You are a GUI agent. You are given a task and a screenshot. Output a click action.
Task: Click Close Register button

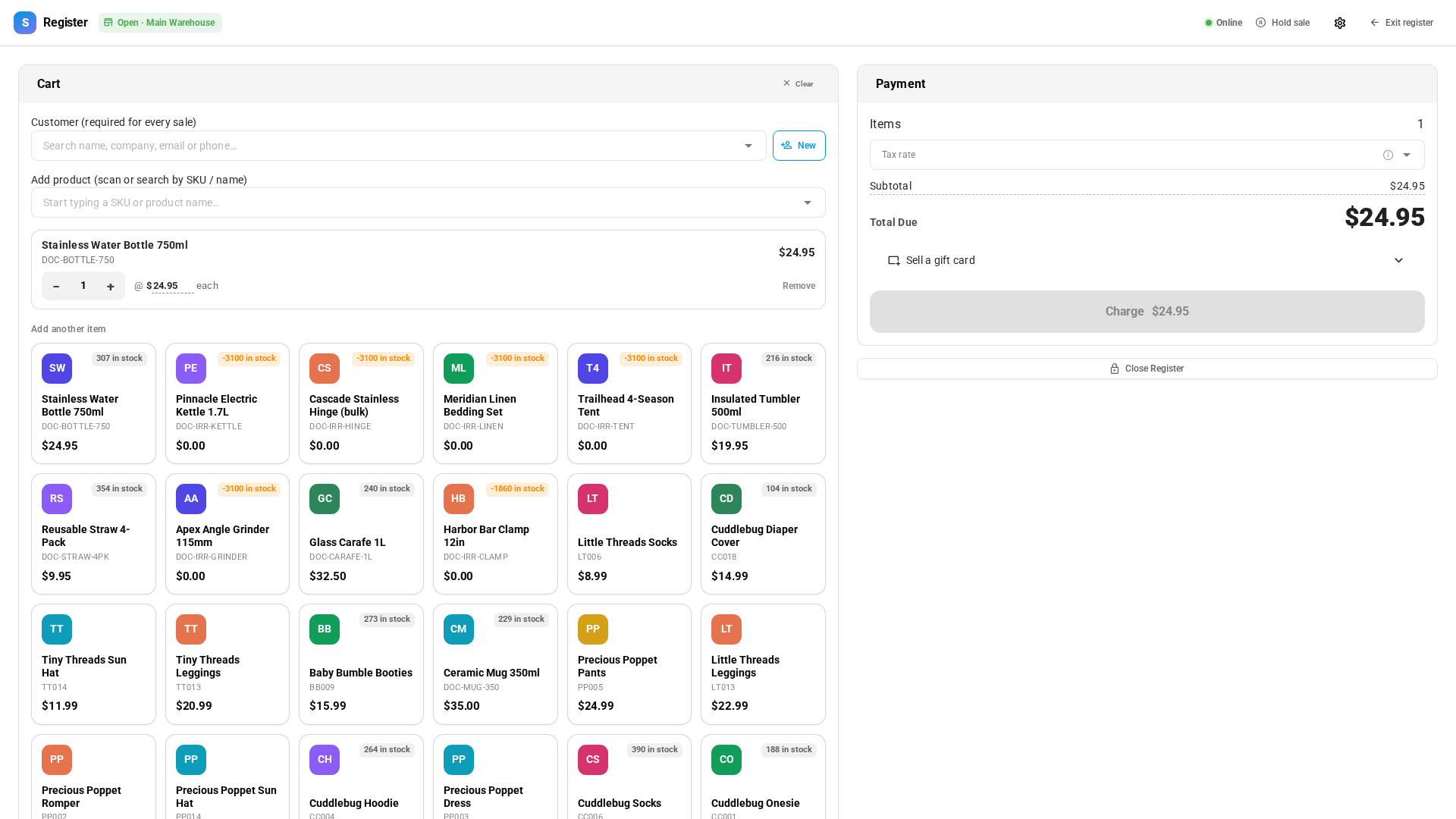coord(1147,369)
